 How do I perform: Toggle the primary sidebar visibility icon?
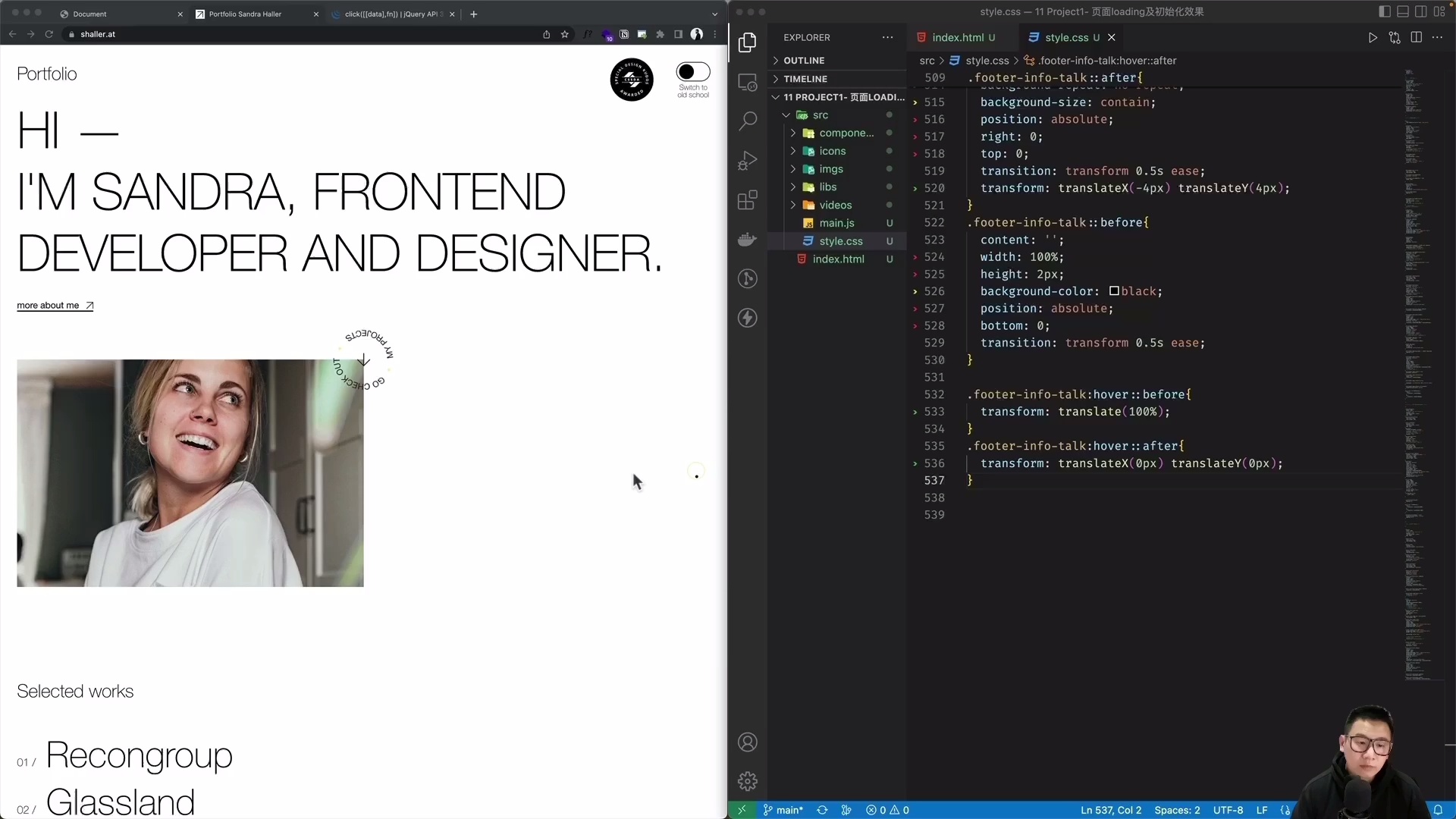(x=1384, y=11)
